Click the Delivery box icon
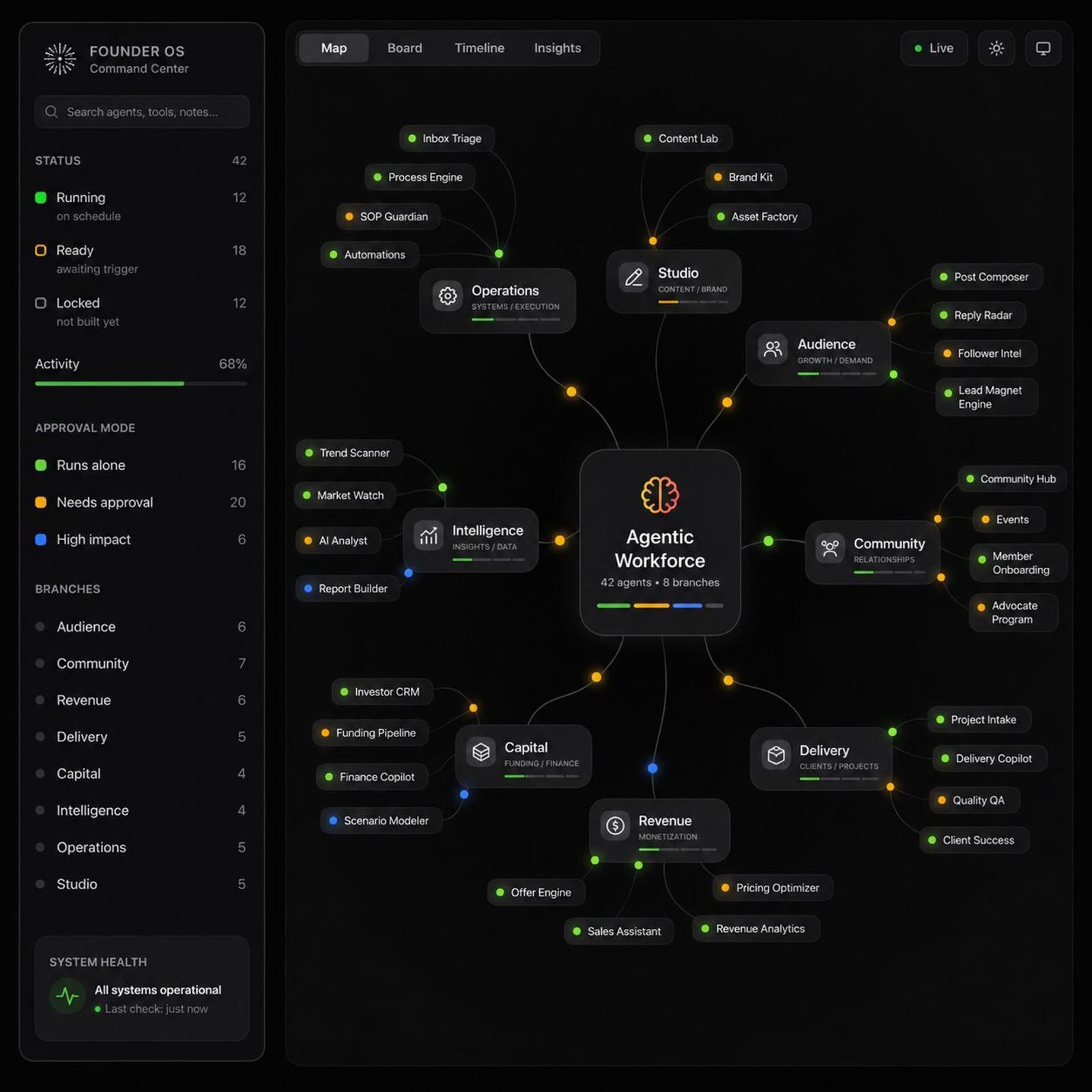 point(777,755)
